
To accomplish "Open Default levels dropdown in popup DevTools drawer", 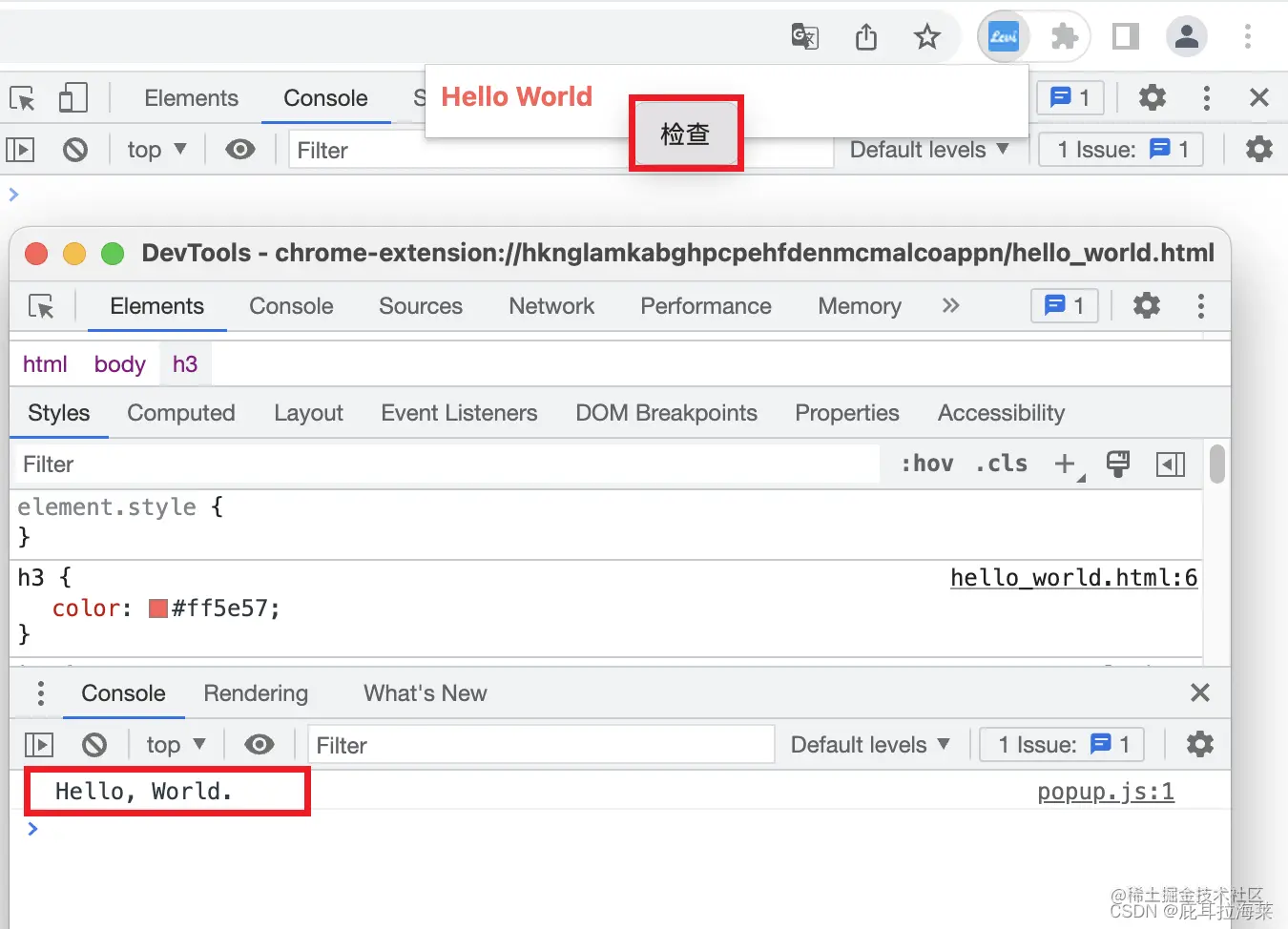I will 870,745.
